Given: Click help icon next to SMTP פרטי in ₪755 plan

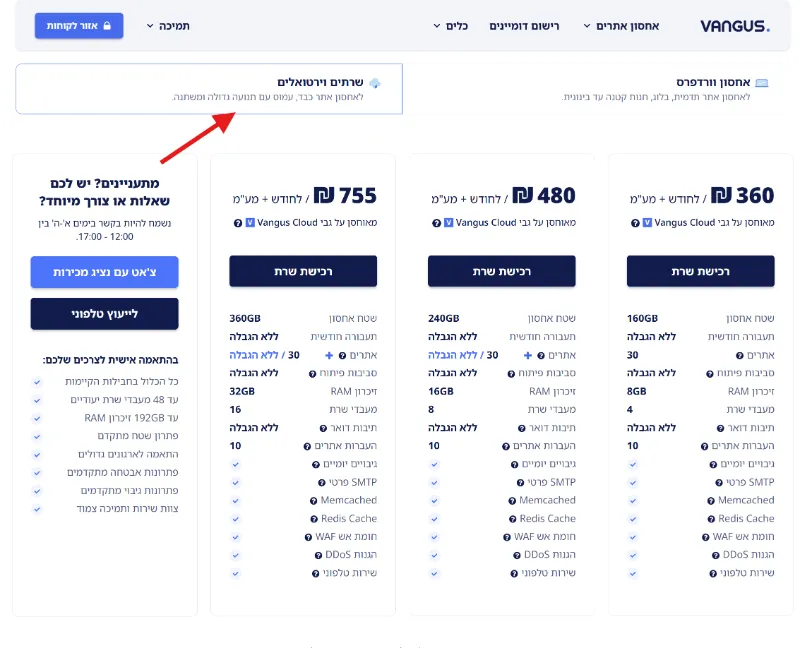Looking at the screenshot, I should (x=321, y=483).
